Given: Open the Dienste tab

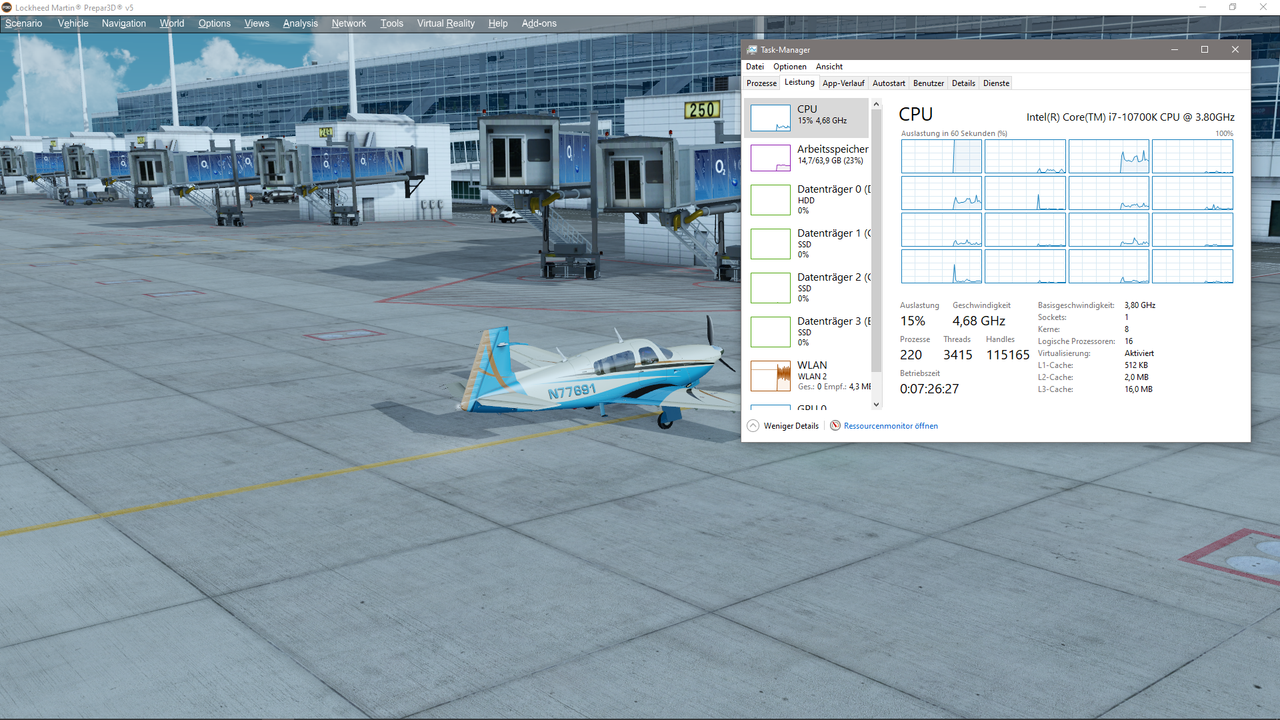Looking at the screenshot, I should click(x=996, y=83).
